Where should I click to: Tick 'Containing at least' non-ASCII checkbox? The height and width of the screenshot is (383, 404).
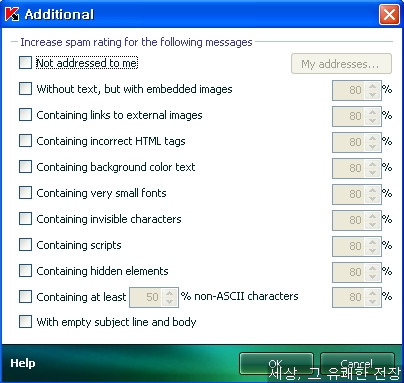[25, 296]
